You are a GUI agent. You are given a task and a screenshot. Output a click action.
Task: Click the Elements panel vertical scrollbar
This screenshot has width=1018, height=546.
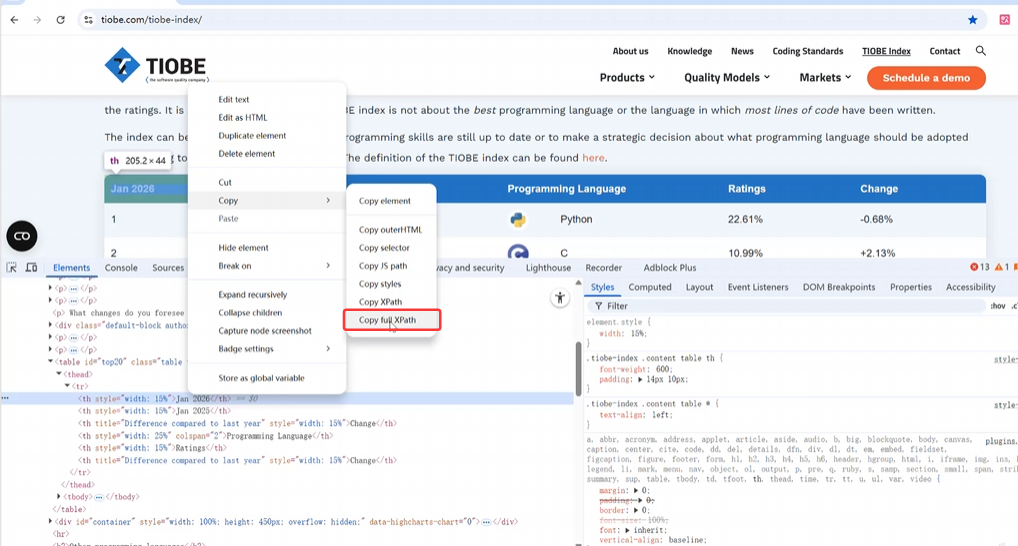pyautogui.click(x=578, y=368)
